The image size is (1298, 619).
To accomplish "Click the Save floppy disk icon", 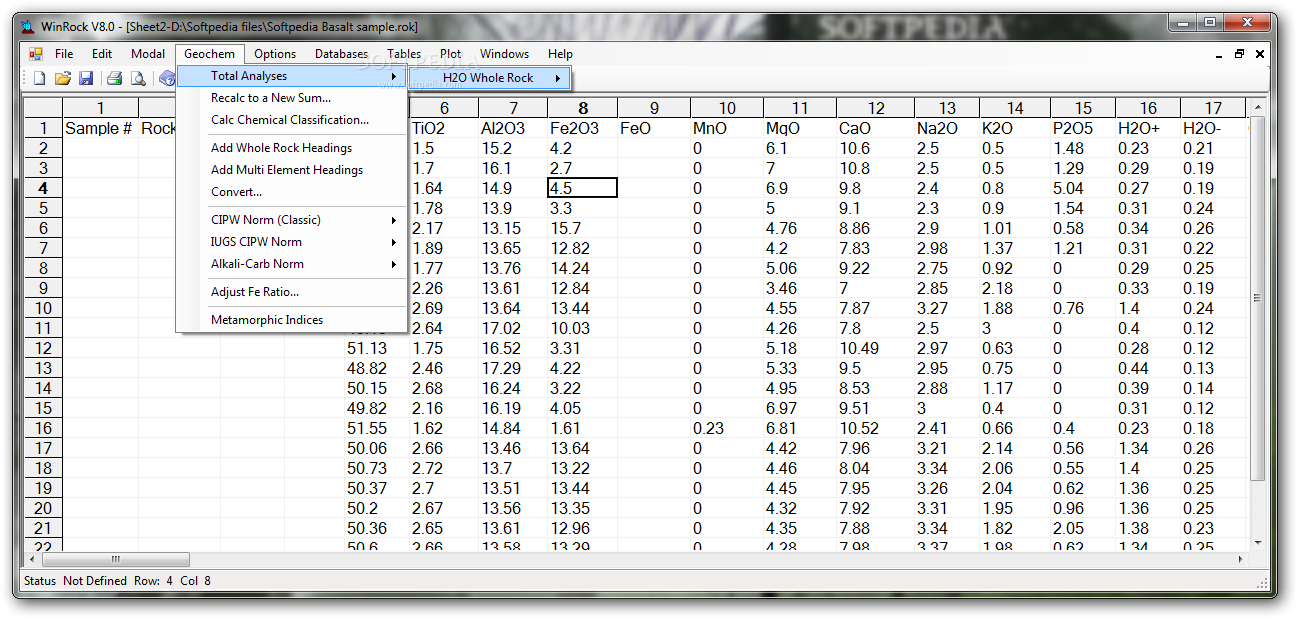I will 85,78.
